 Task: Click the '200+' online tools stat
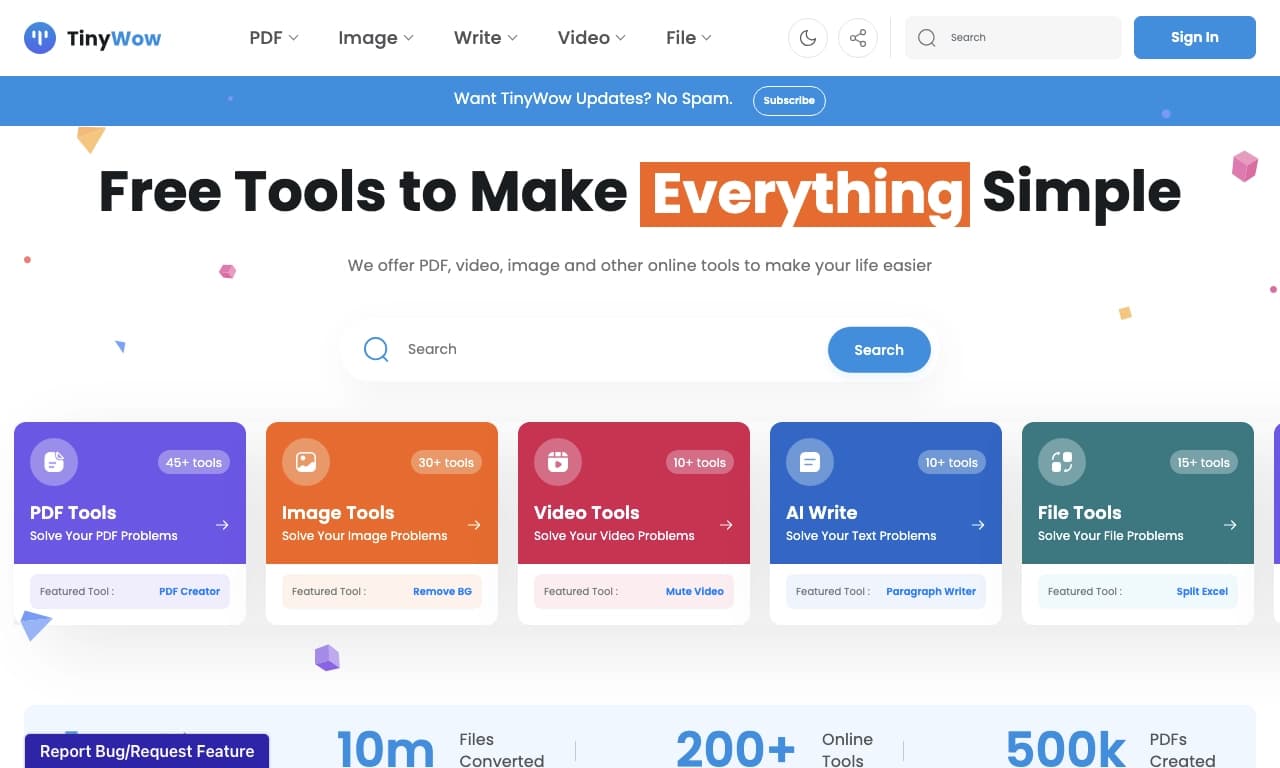735,749
